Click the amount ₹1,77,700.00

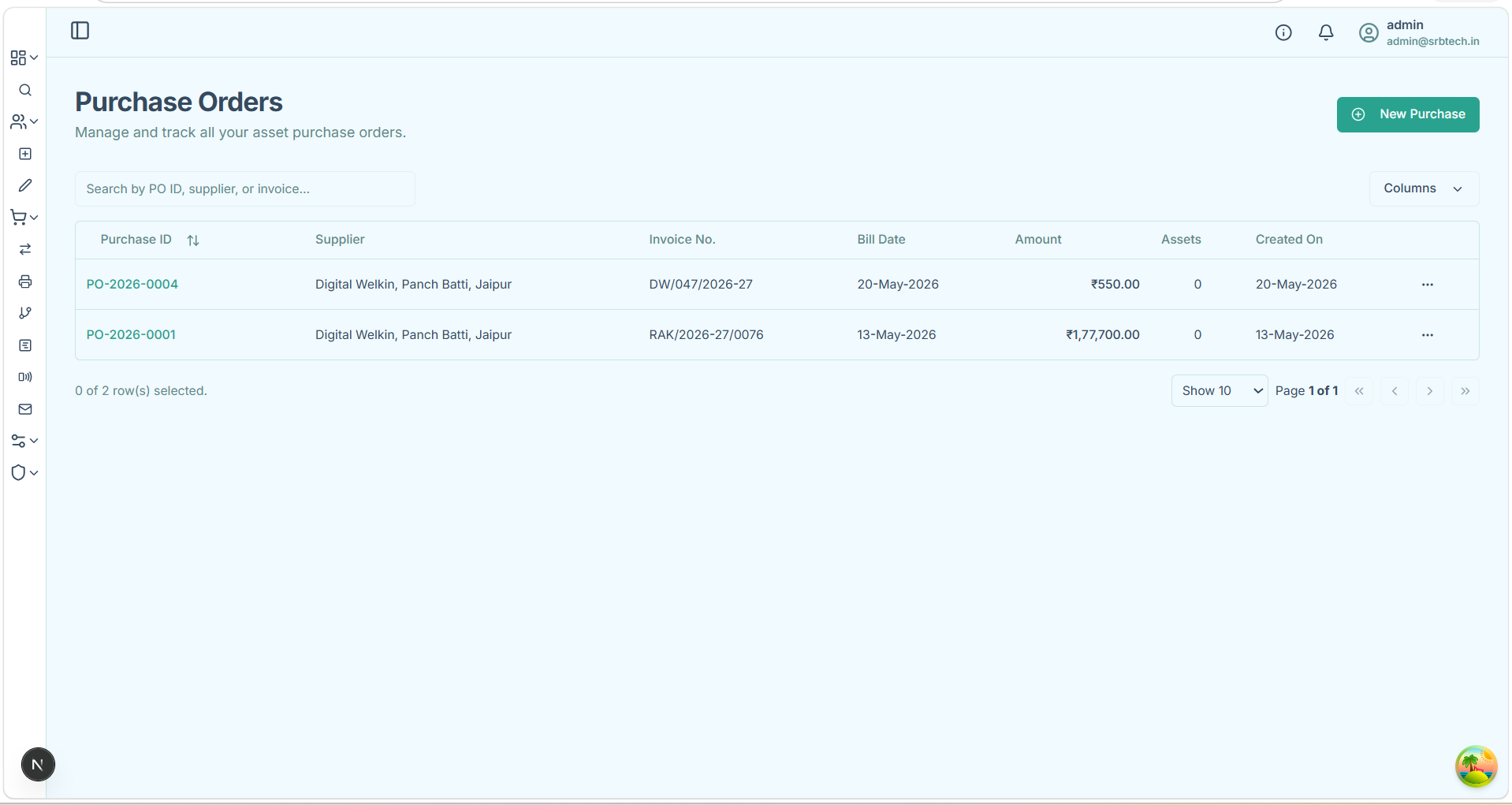1103,335
